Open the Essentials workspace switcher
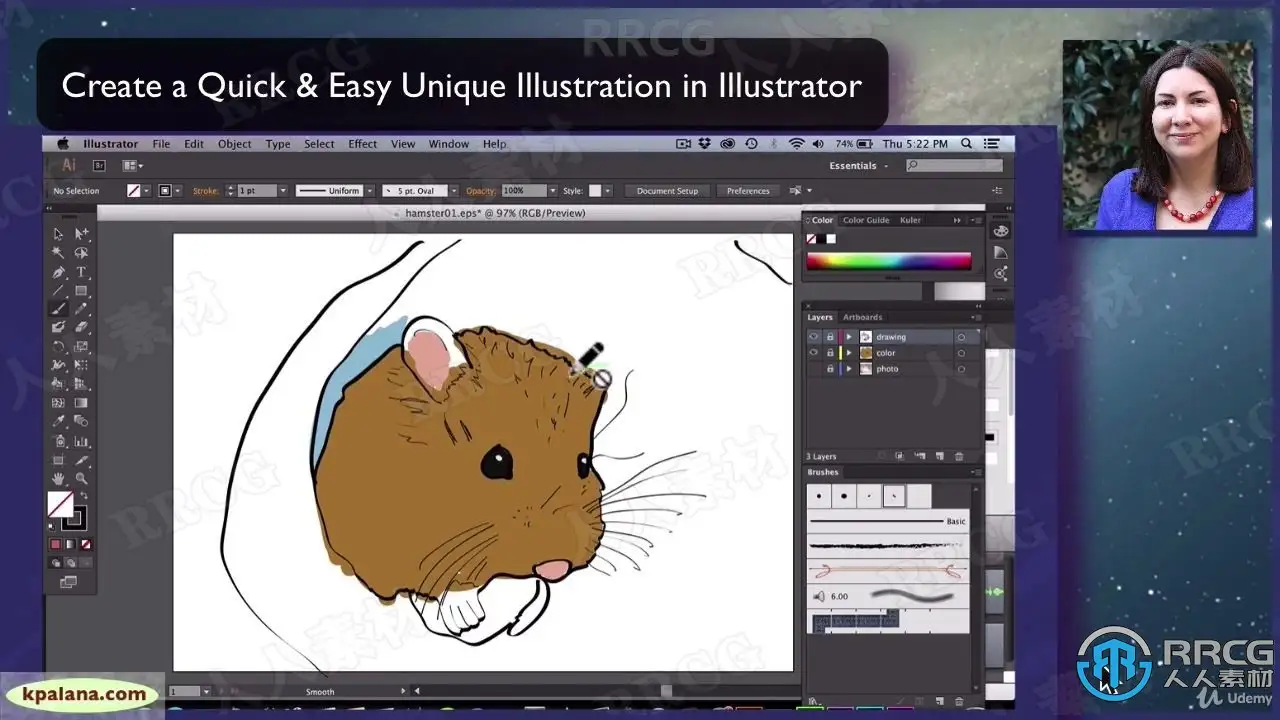 (858, 166)
